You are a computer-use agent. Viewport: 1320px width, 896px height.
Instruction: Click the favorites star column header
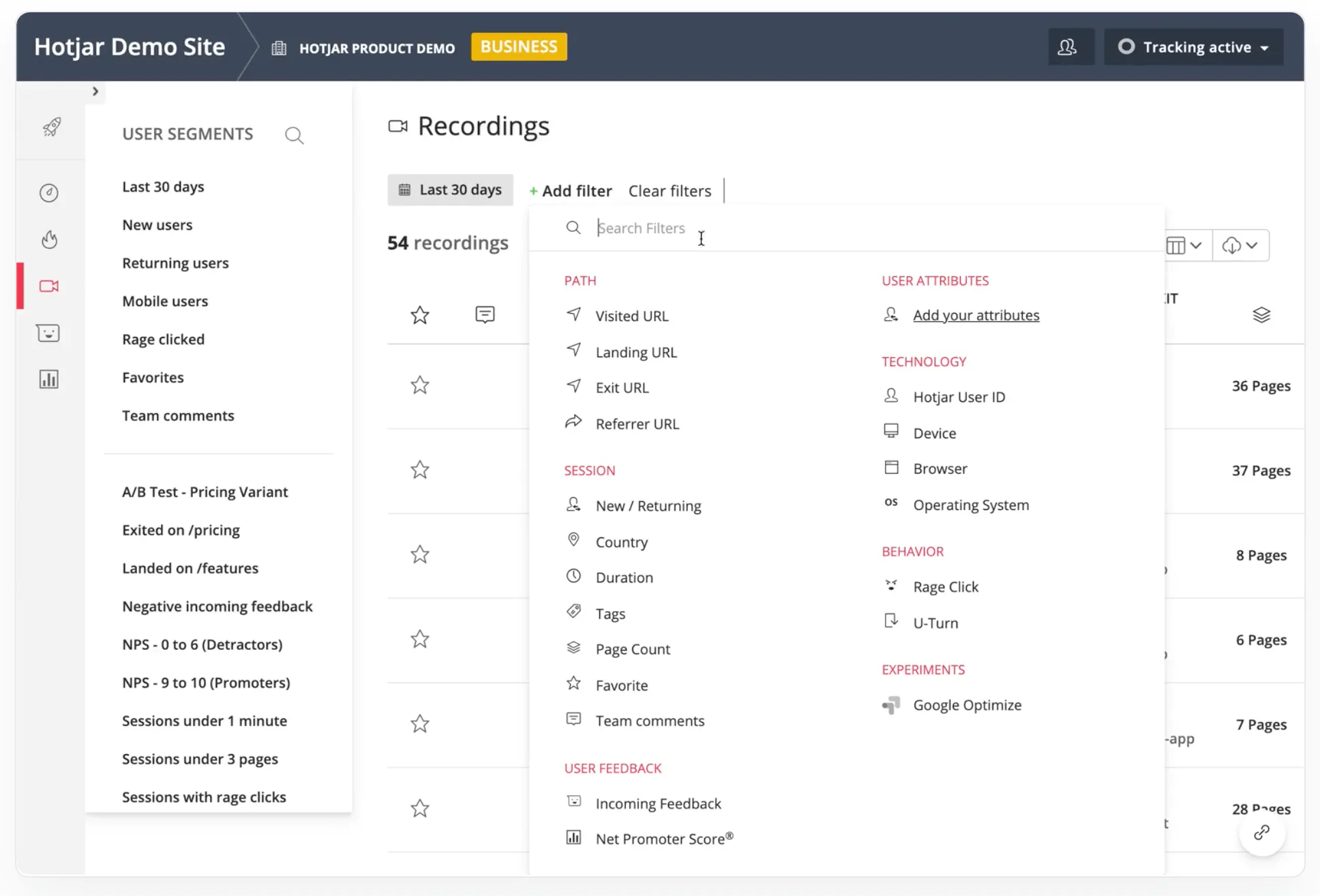tap(420, 315)
